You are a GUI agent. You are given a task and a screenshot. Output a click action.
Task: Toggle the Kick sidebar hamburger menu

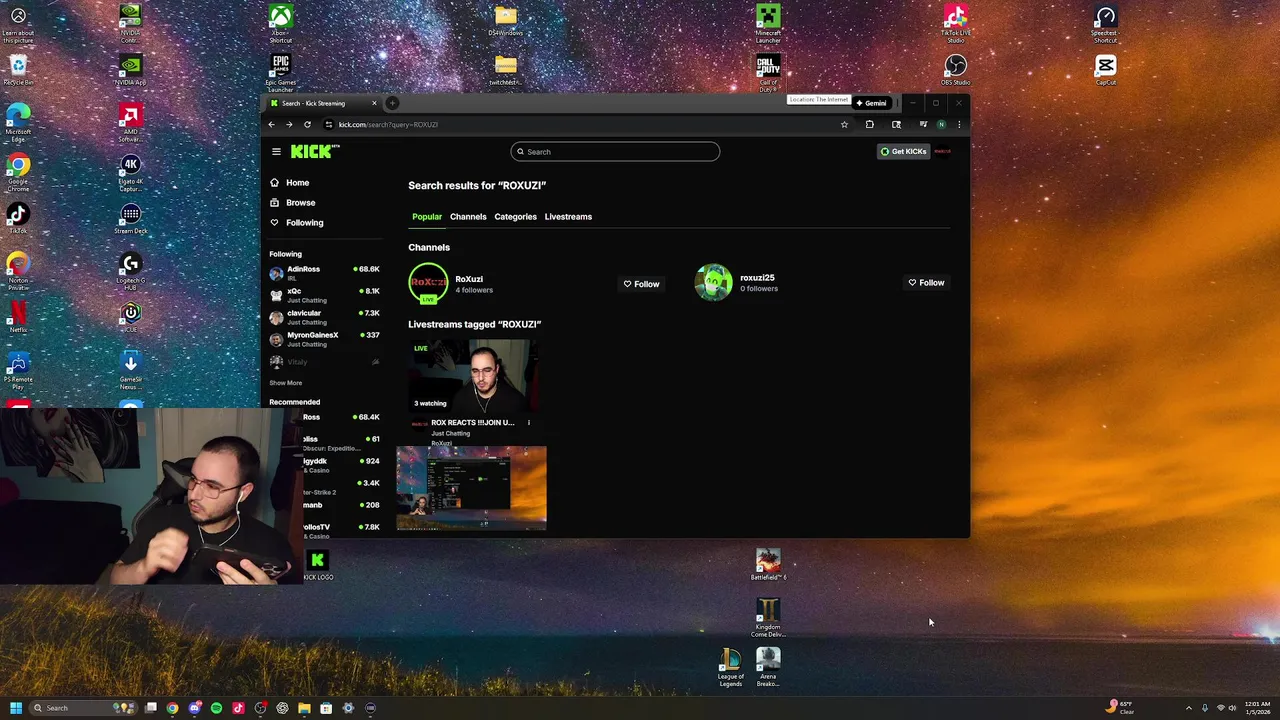(x=276, y=152)
